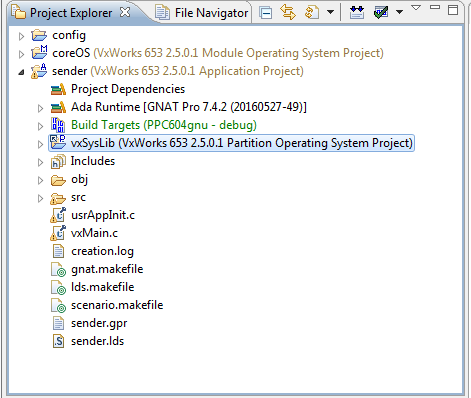The image size is (471, 398).
Task: Click the File Navigator tab icon
Action: pos(163,13)
